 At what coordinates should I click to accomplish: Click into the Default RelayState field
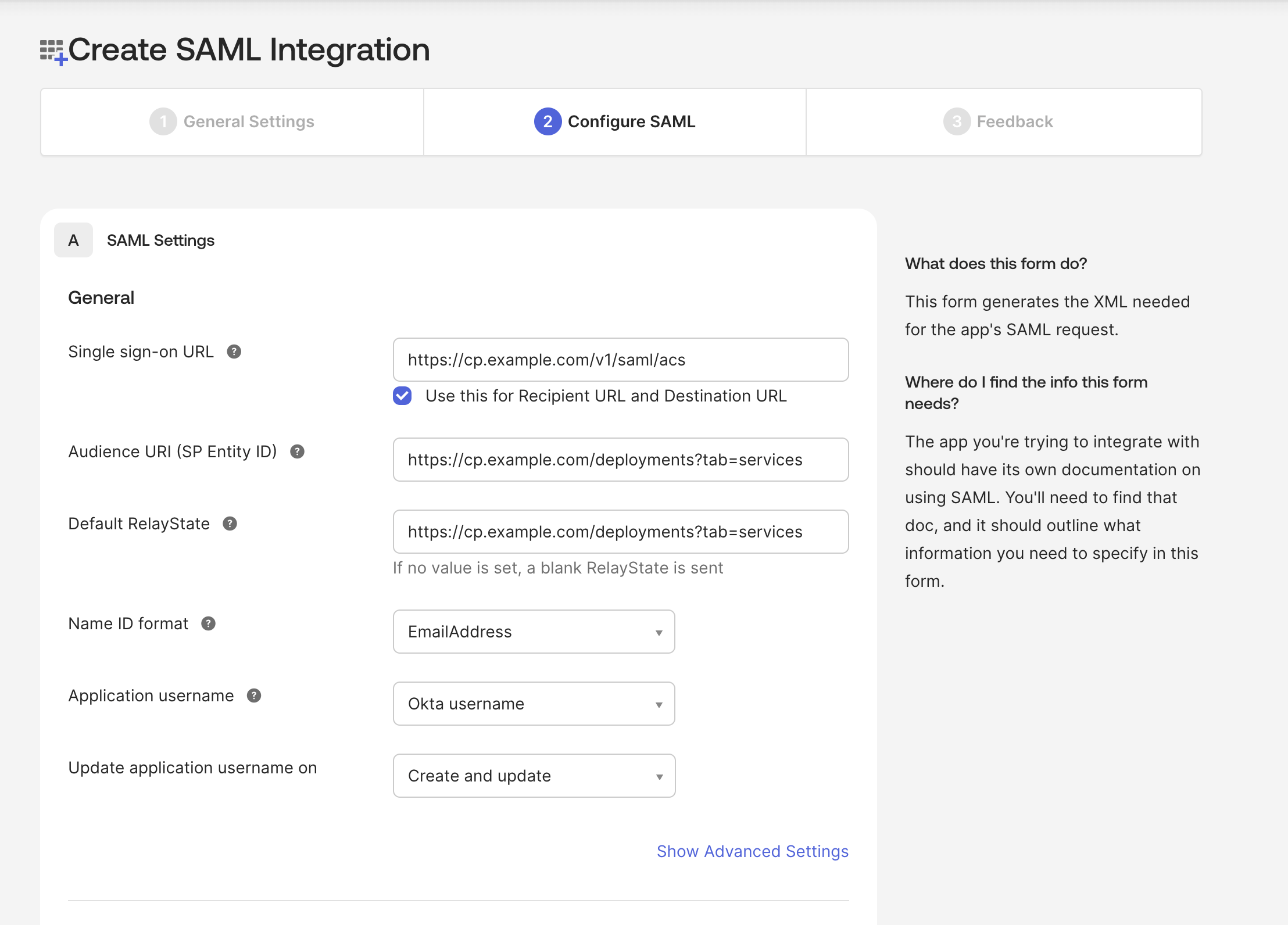[620, 532]
